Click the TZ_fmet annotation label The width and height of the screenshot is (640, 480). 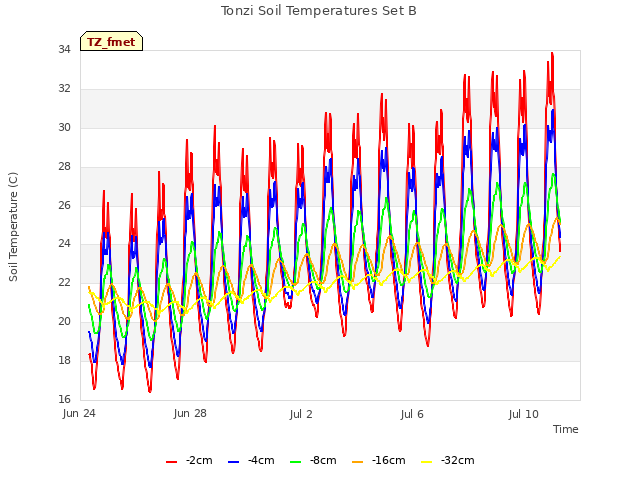(111, 41)
